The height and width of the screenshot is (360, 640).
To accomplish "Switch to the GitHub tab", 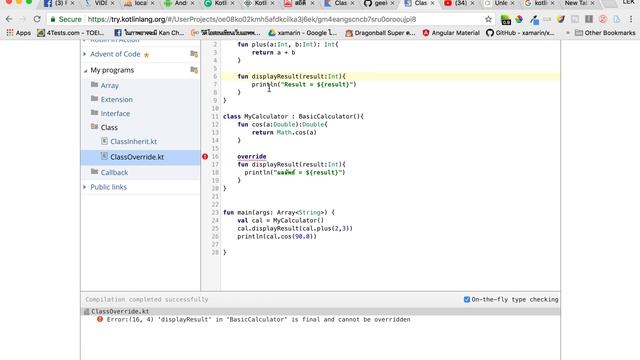I will click(380, 3).
